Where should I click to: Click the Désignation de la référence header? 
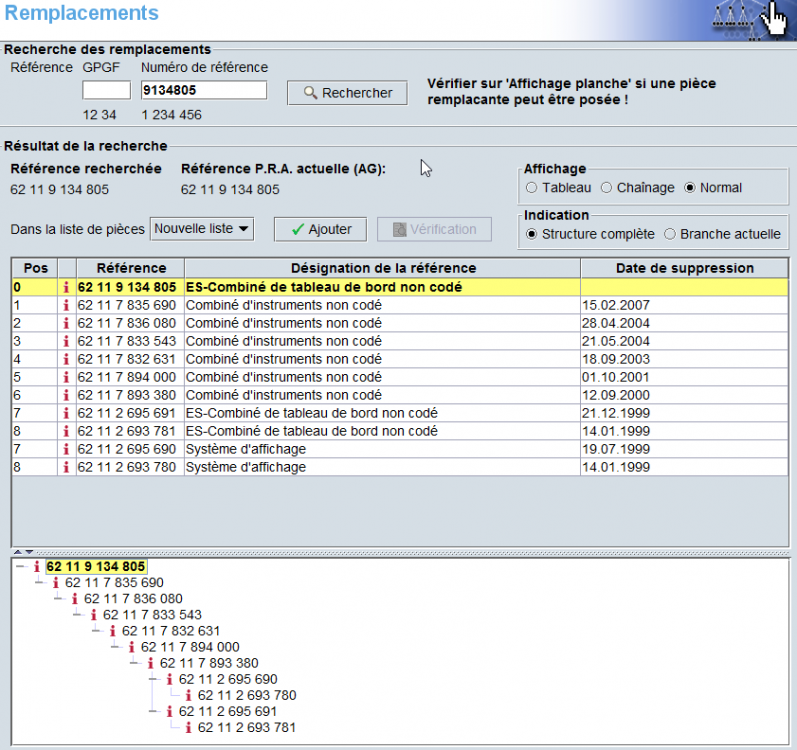tap(383, 268)
